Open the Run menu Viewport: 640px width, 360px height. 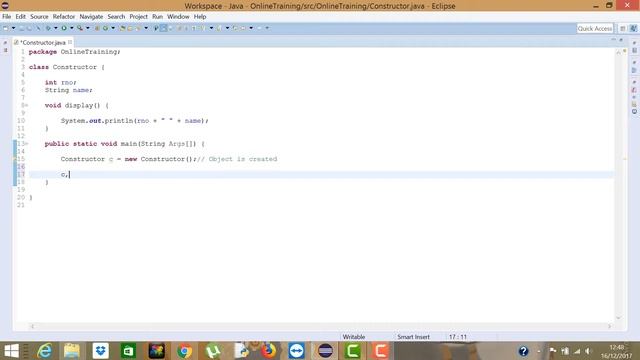click(x=157, y=17)
